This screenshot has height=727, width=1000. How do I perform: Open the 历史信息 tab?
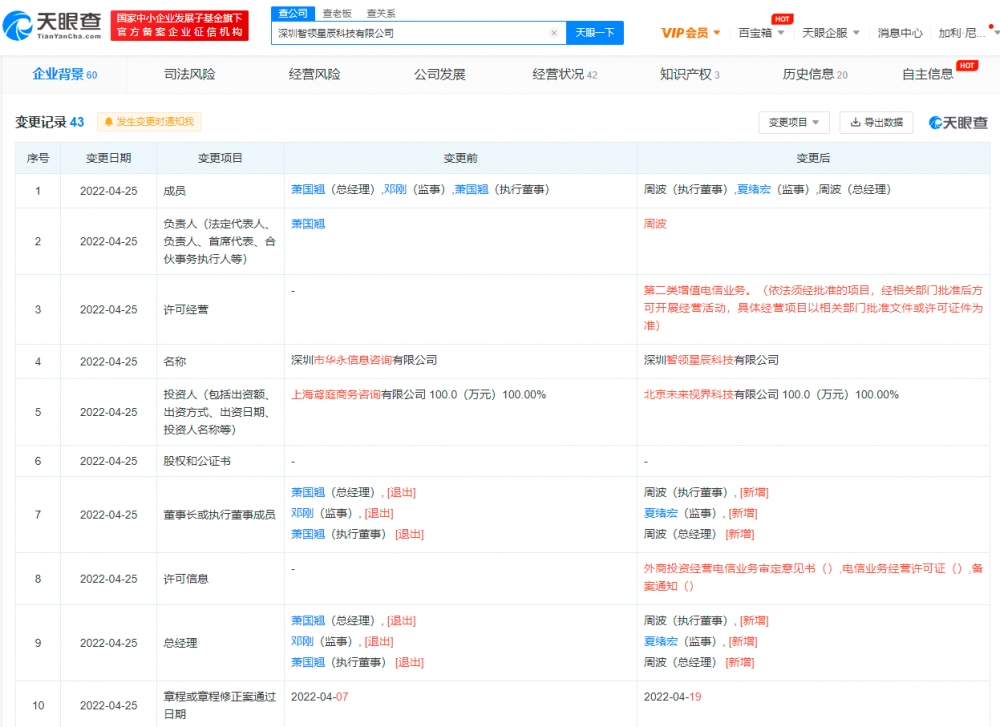point(814,75)
